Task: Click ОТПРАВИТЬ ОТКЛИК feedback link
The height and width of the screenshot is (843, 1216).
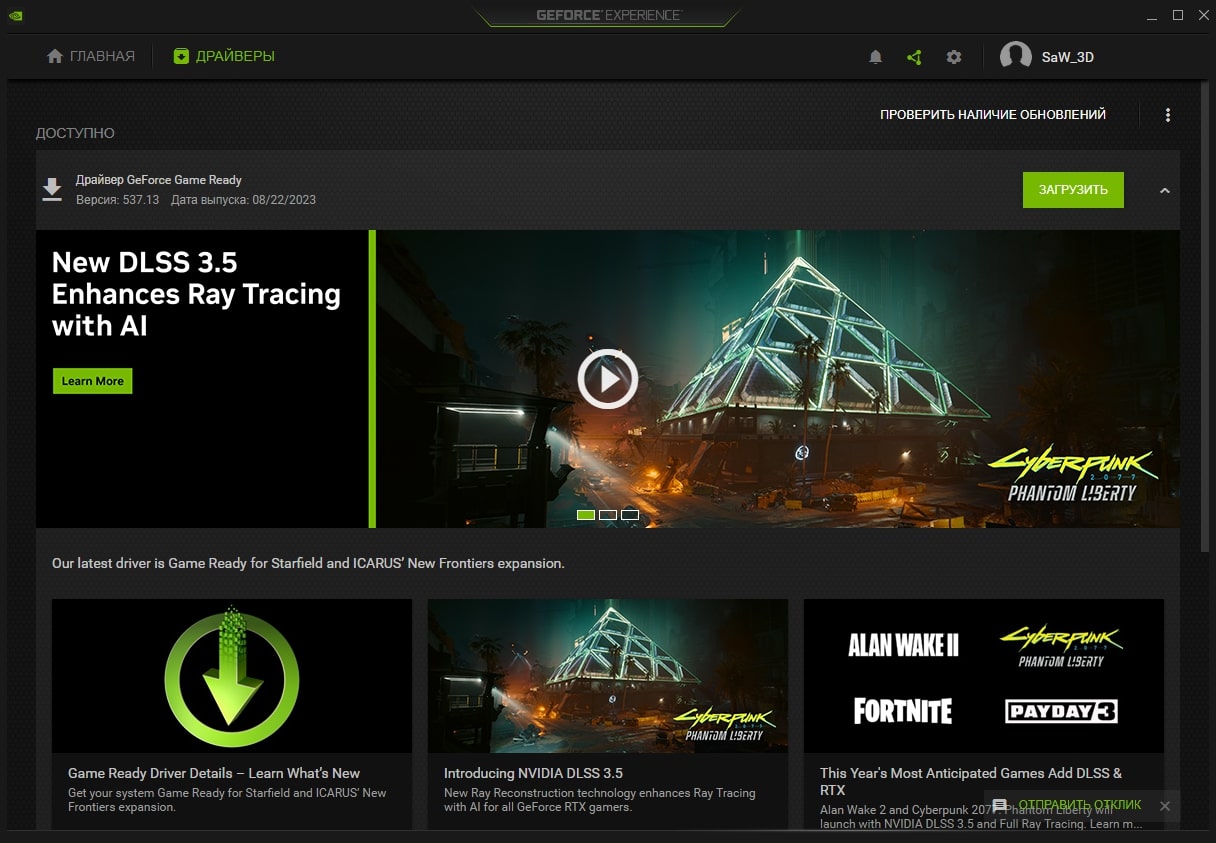Action: click(x=1080, y=805)
